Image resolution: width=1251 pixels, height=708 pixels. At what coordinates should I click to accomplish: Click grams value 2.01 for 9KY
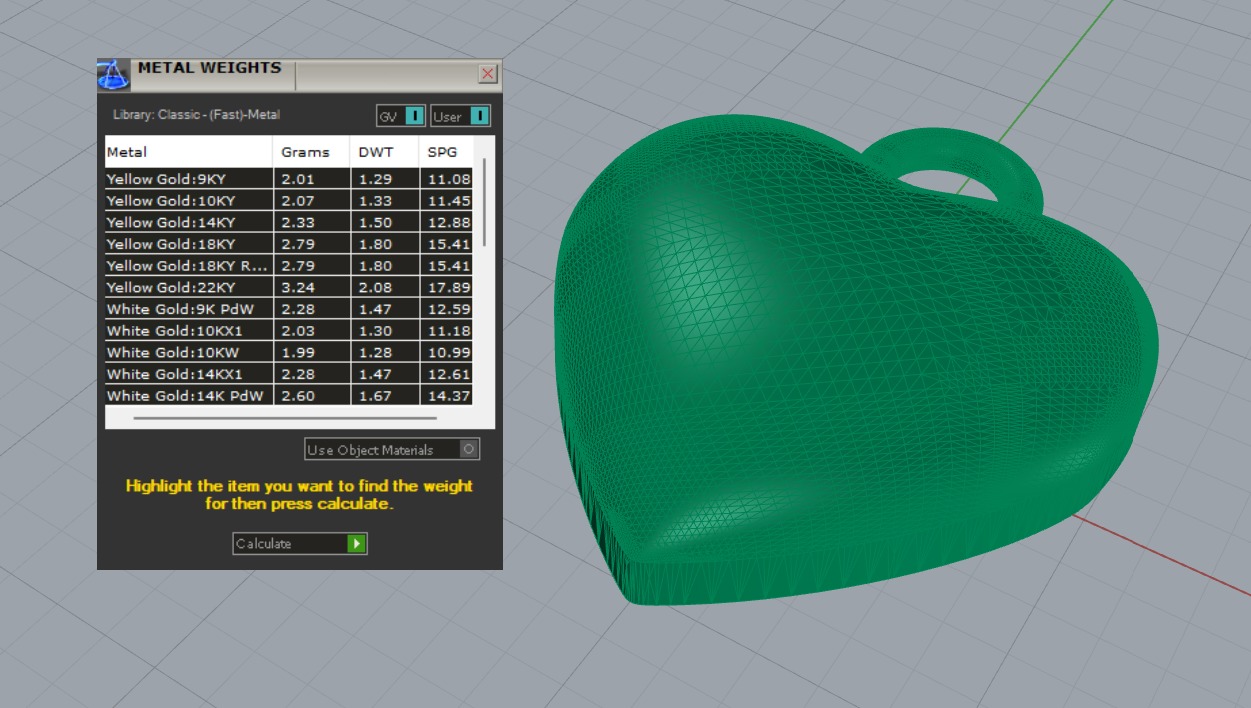[x=296, y=178]
